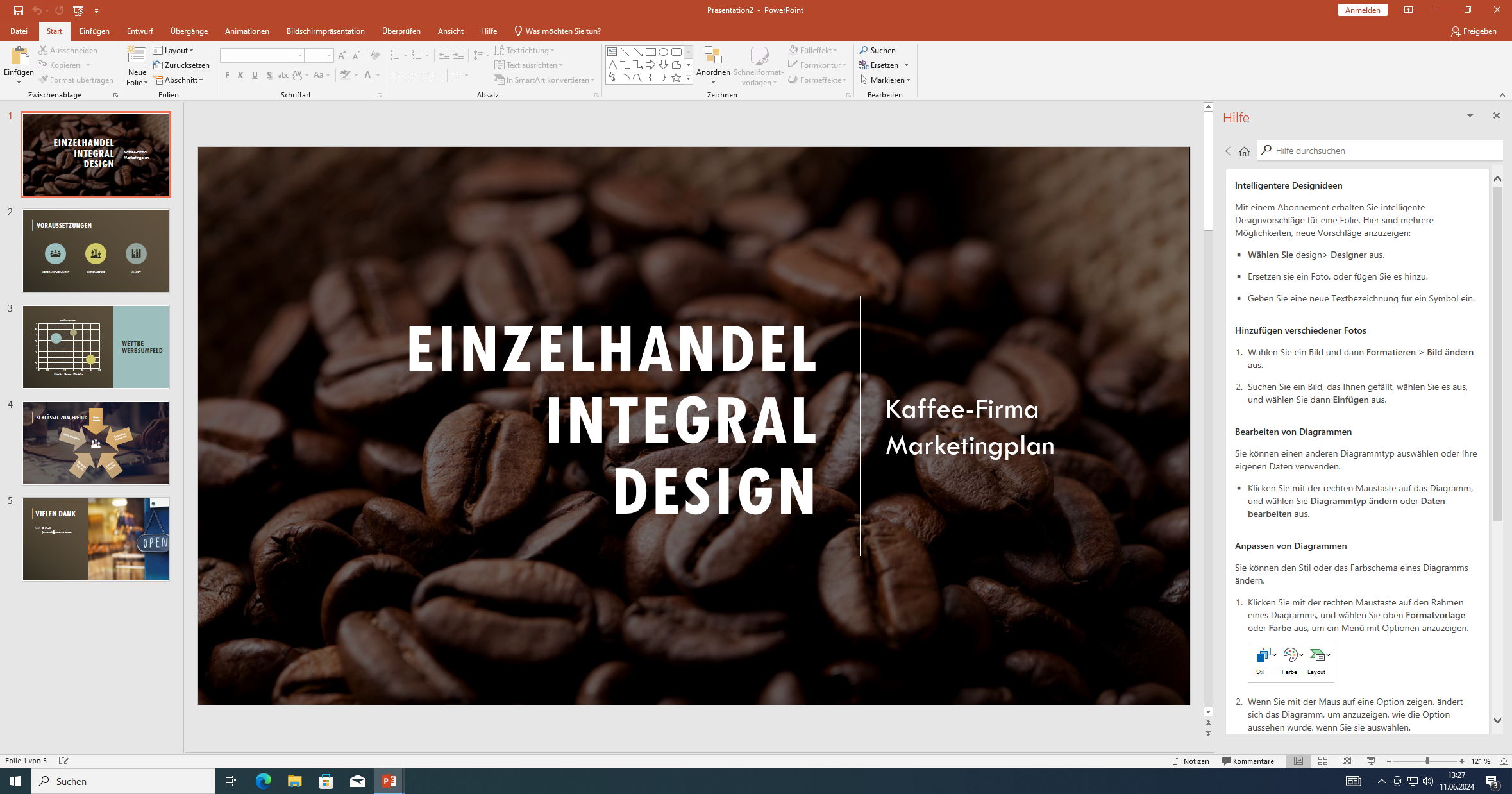The width and height of the screenshot is (1512, 794).
Task: Click the Einfügen paste icon
Action: [x=19, y=56]
